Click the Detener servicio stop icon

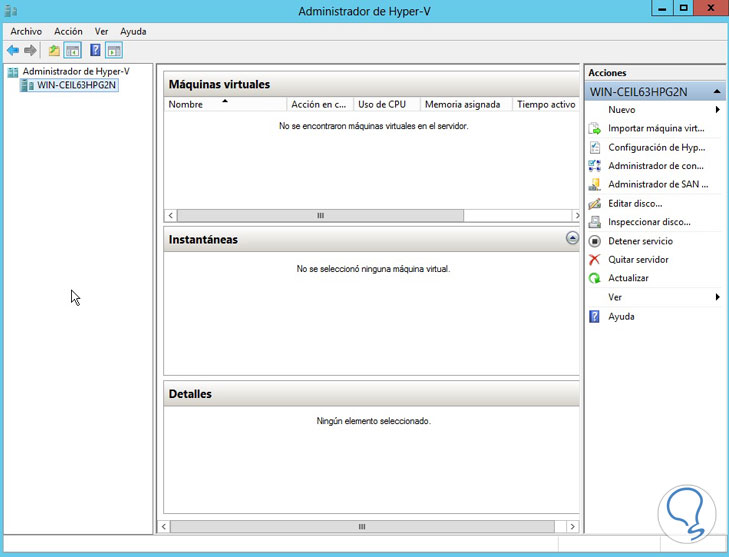click(595, 241)
